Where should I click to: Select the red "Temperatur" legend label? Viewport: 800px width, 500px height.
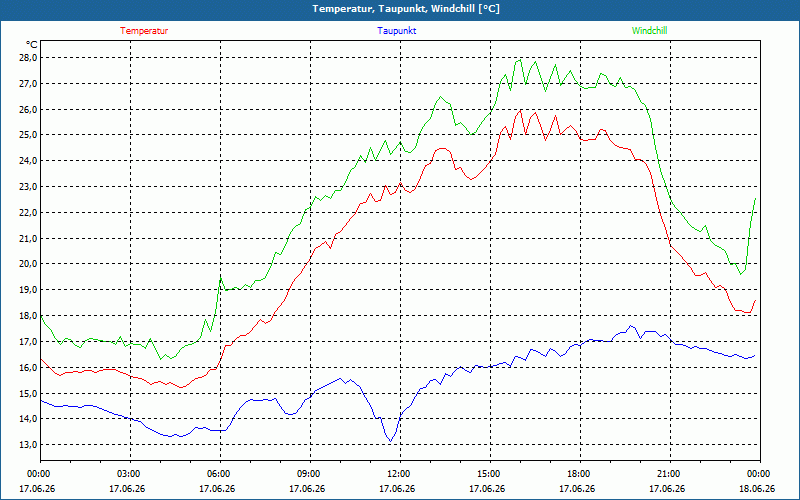(x=144, y=31)
